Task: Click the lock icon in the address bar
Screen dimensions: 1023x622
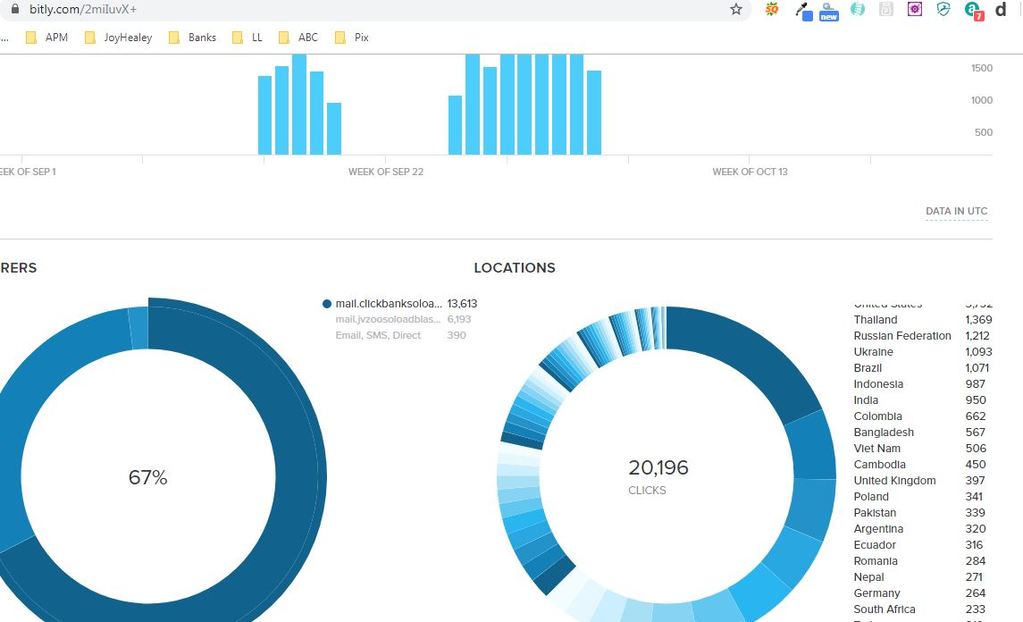Action: pyautogui.click(x=15, y=9)
